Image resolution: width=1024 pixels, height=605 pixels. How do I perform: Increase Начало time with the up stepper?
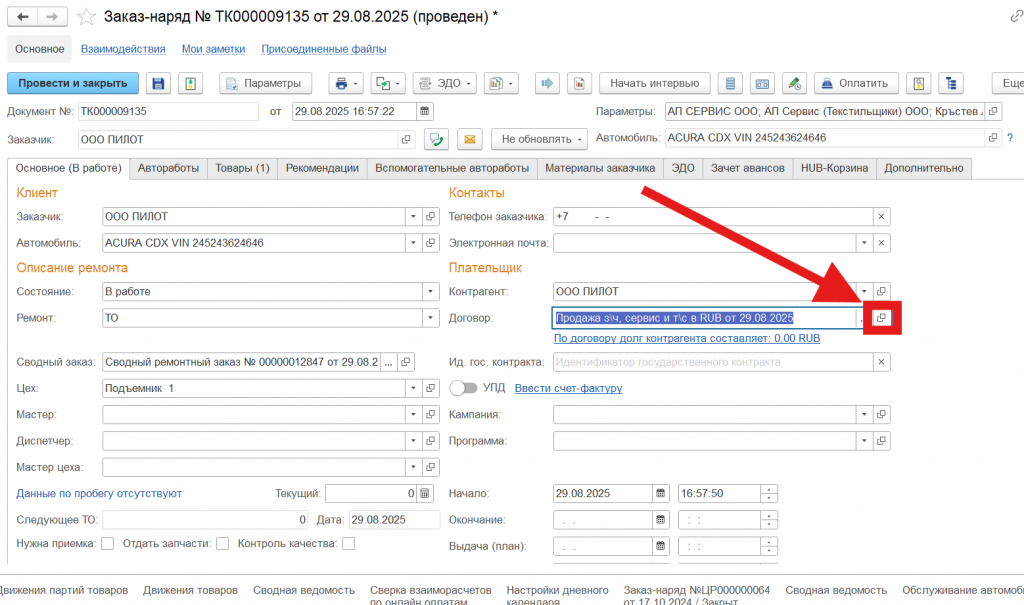(x=768, y=489)
